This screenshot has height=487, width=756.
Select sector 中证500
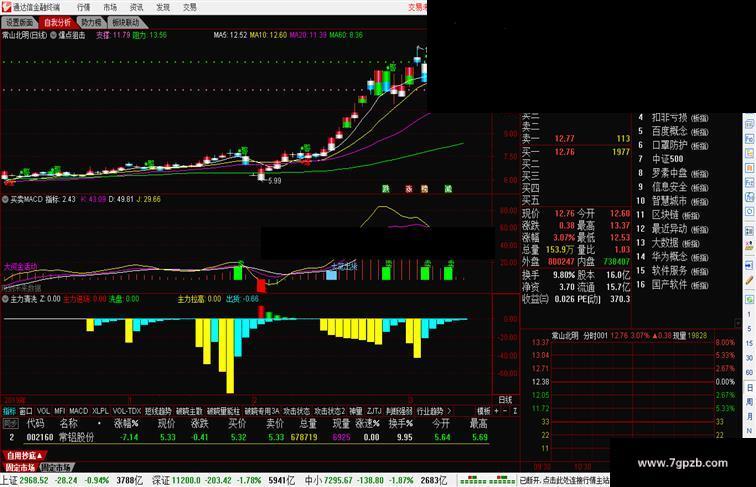tap(667, 159)
